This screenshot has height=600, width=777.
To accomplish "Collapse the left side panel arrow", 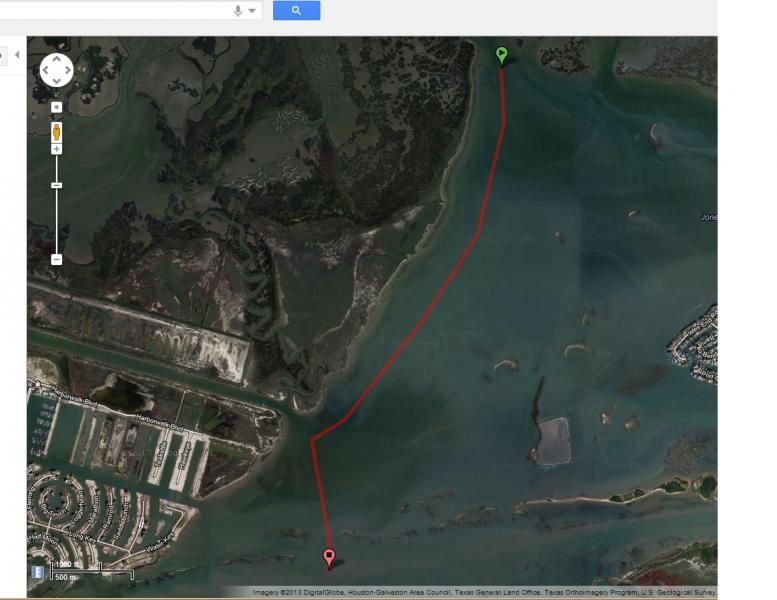I will (17, 55).
